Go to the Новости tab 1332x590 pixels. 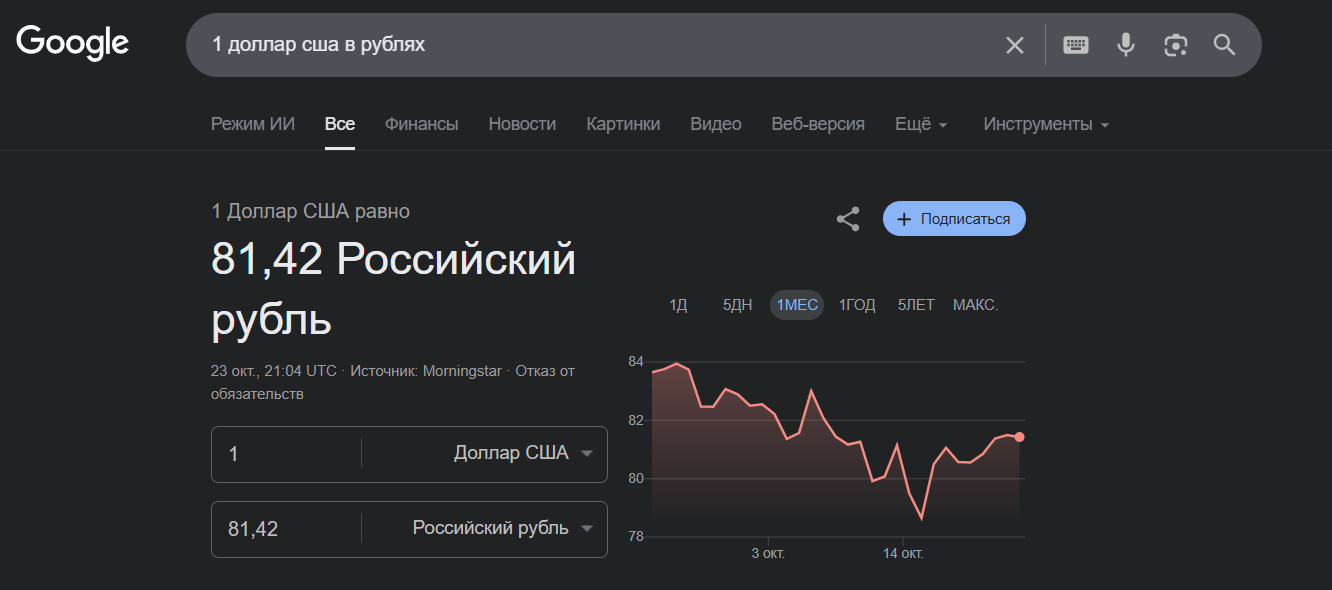522,124
